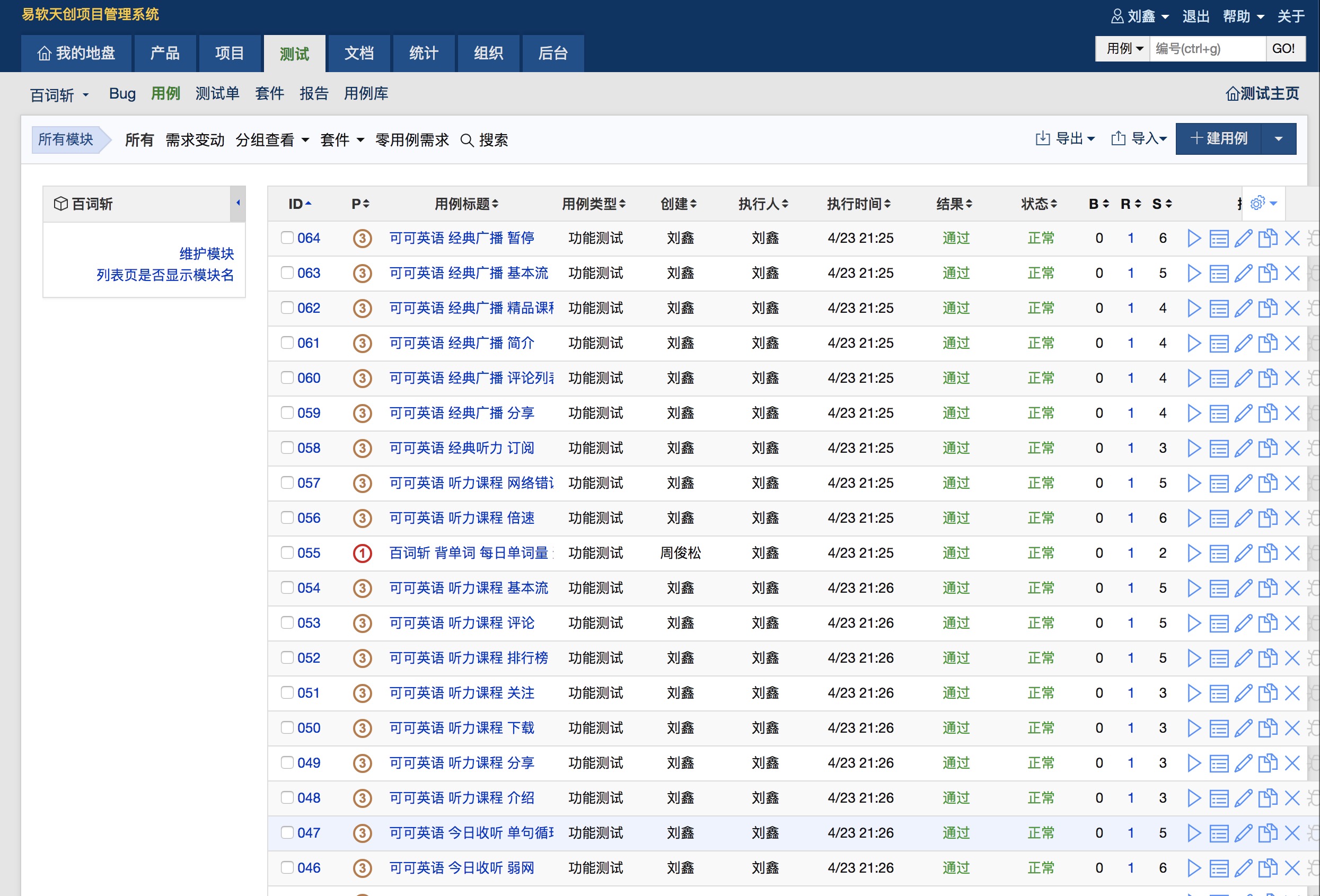This screenshot has width=1320, height=896.
Task: Open the 导入 import dropdown
Action: tap(1139, 138)
